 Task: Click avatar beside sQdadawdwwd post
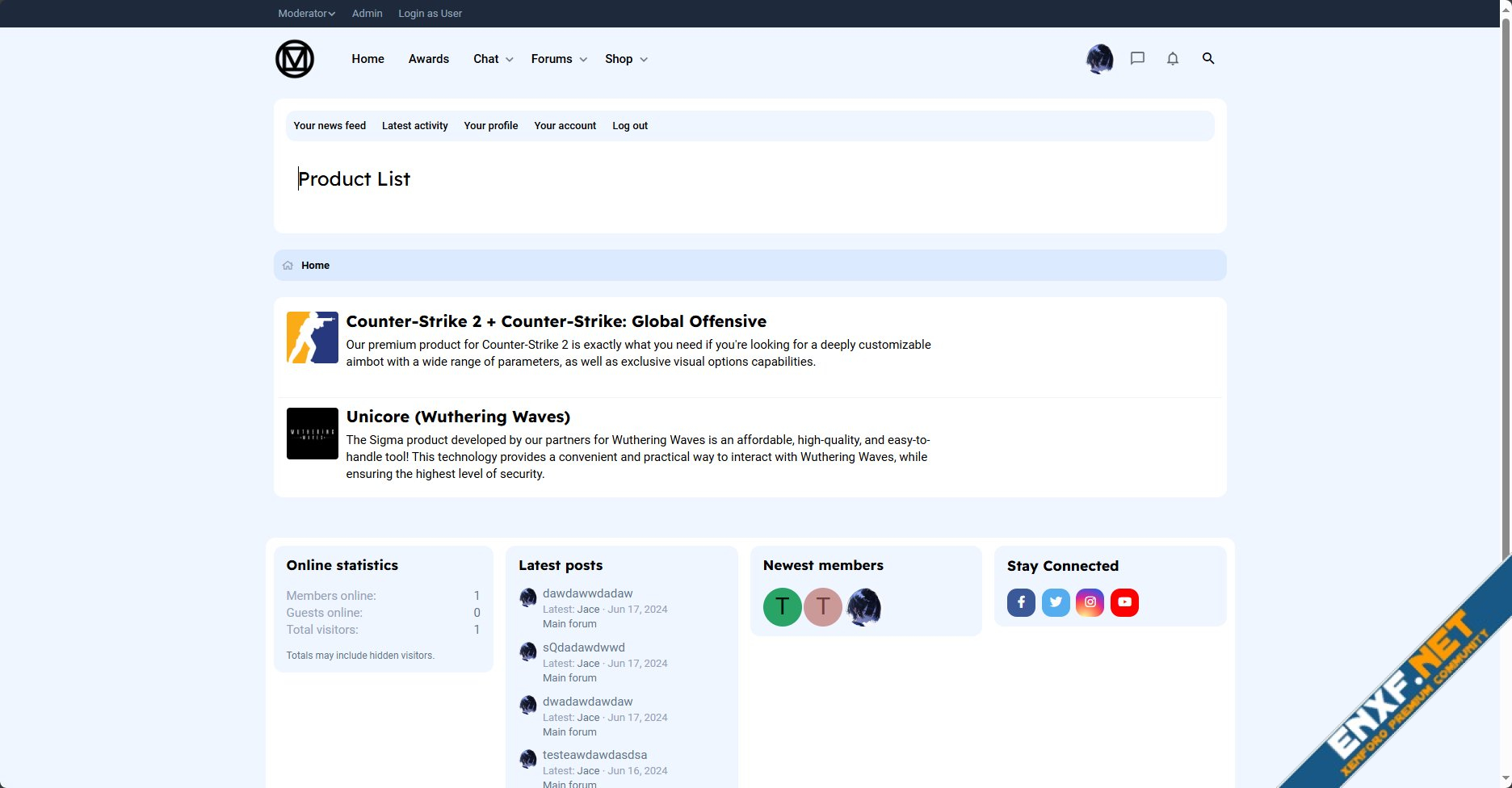point(528,652)
